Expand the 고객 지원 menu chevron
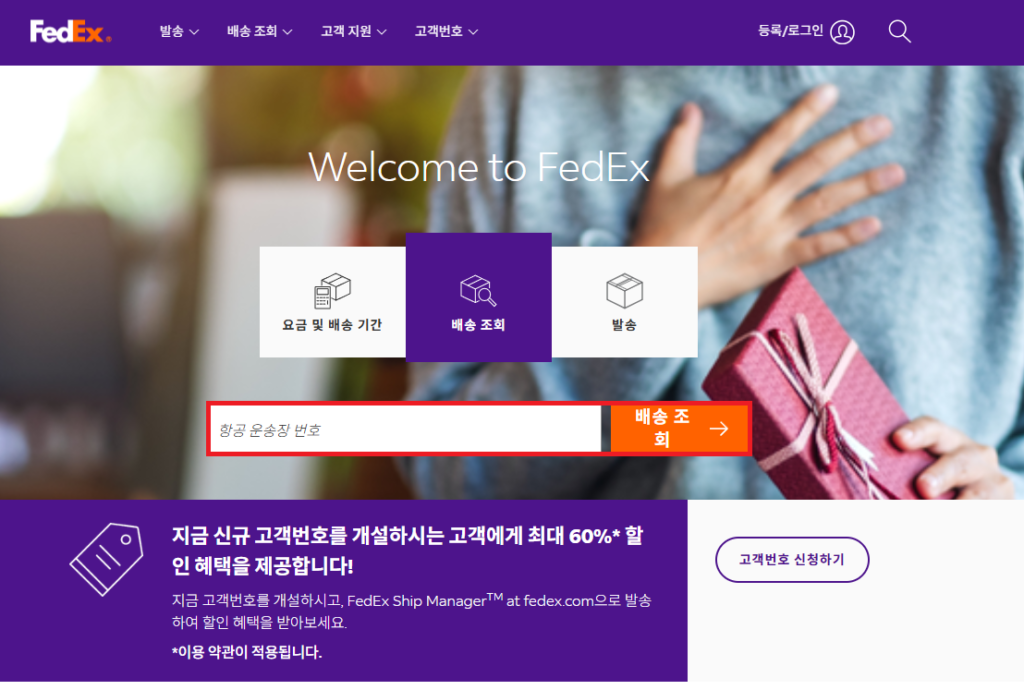Image resolution: width=1024 pixels, height=690 pixels. (381, 32)
